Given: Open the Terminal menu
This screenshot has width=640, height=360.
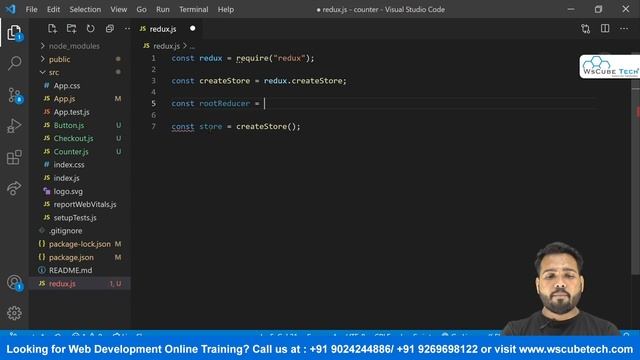Looking at the screenshot, I should click(193, 9).
